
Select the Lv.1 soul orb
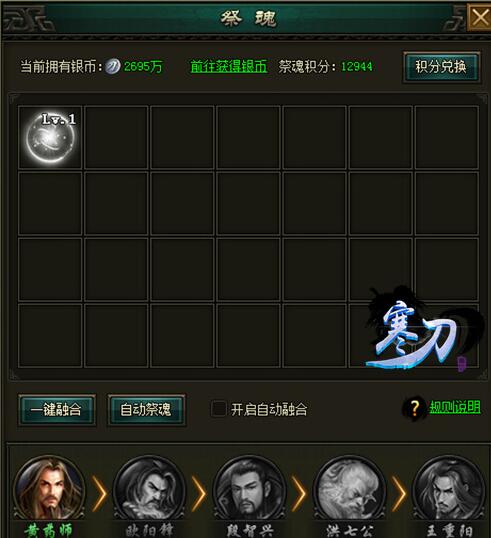coord(50,138)
